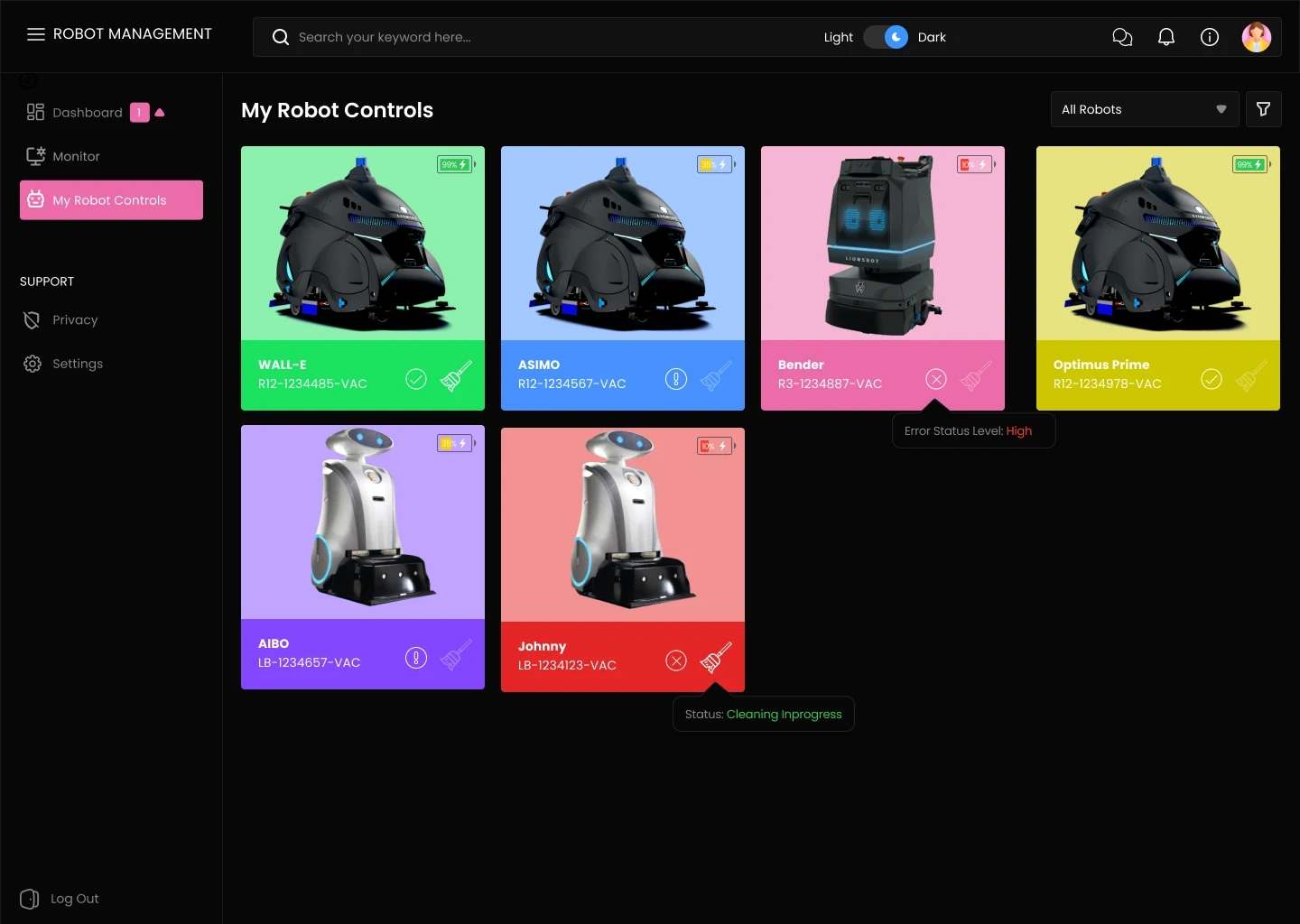The width and height of the screenshot is (1300, 924).
Task: Open the Optimus Prime robot image
Action: (x=1158, y=243)
